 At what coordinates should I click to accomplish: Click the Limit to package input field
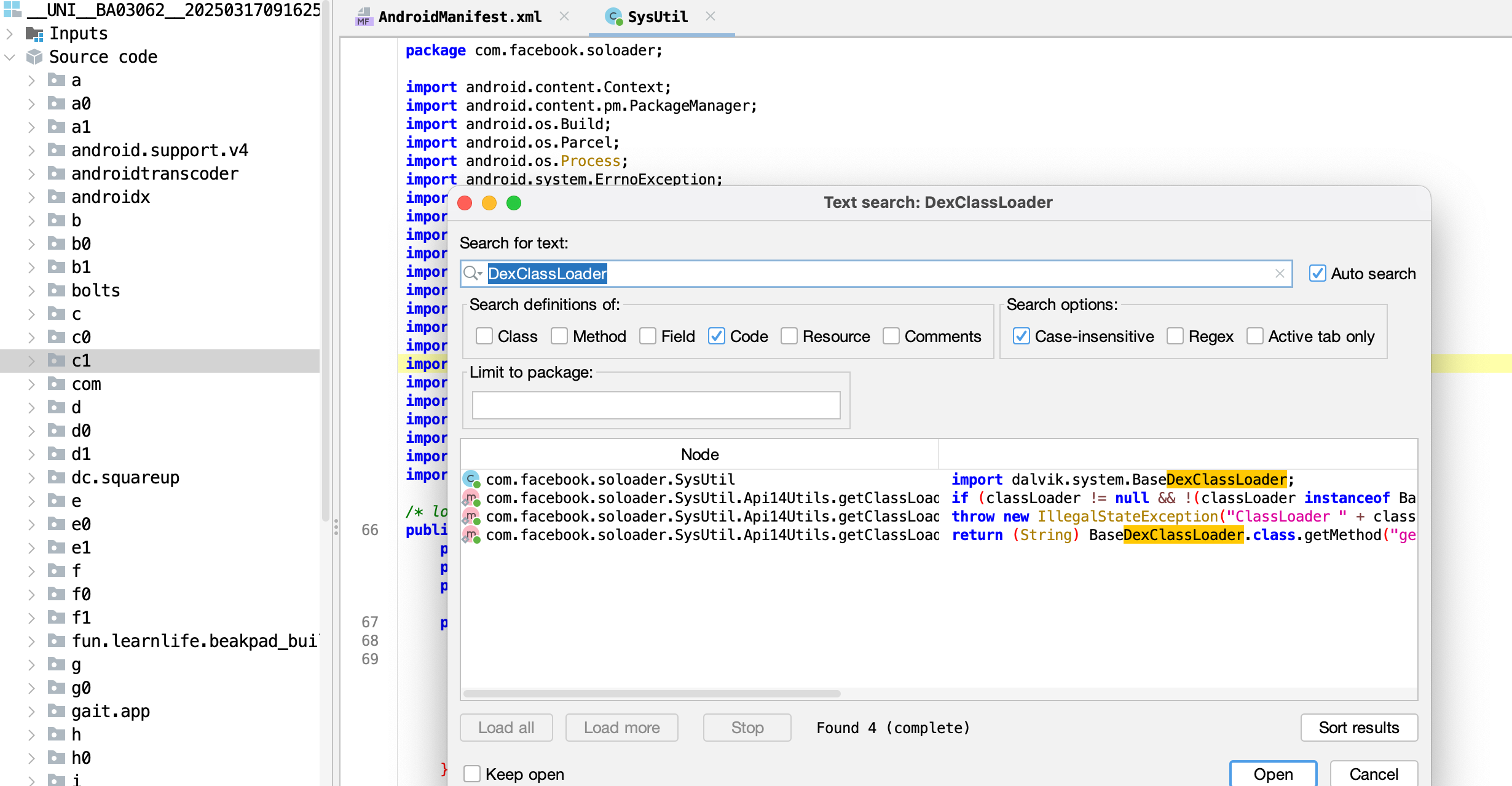coord(656,405)
